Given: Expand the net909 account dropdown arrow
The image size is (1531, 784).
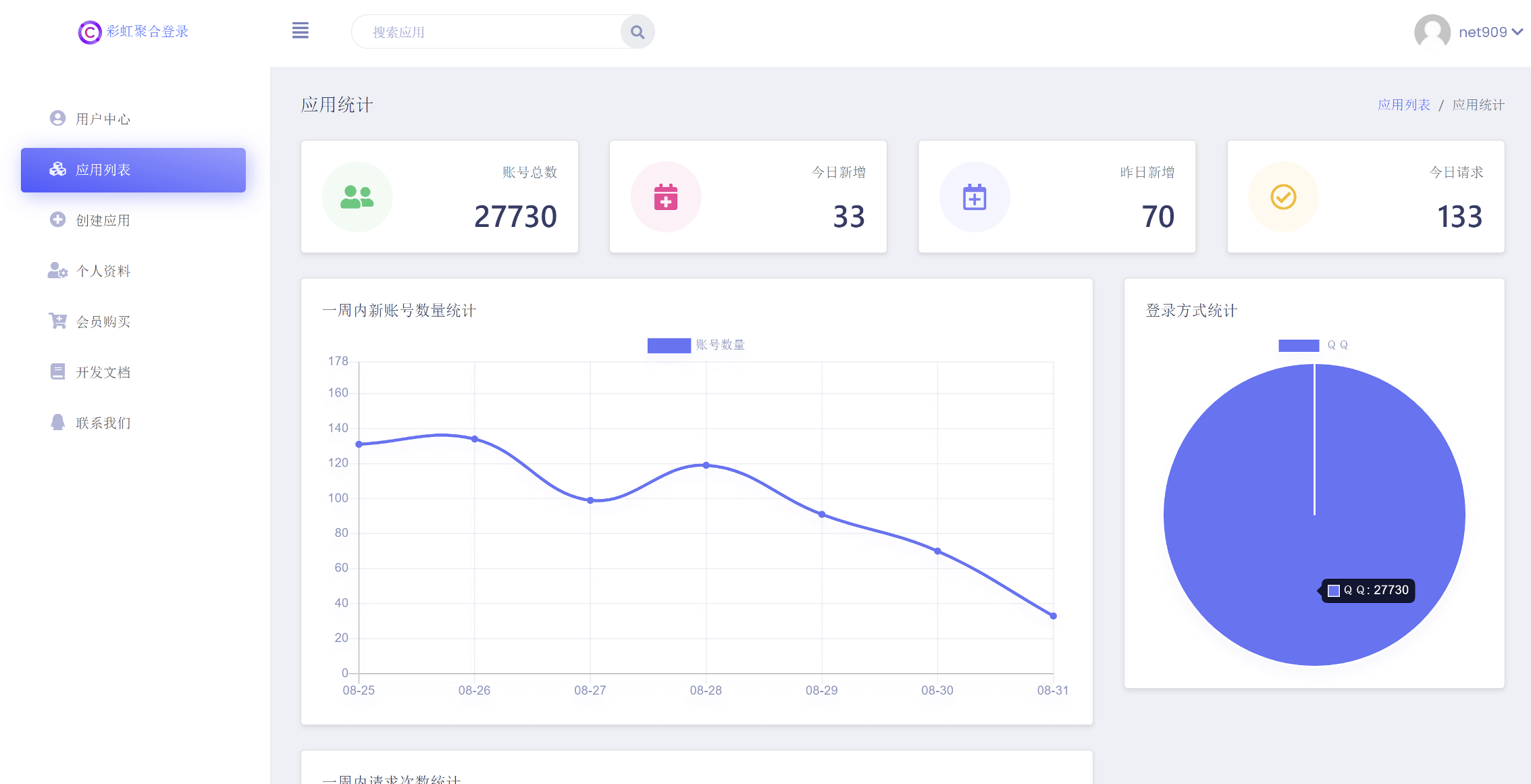Looking at the screenshot, I should [1517, 32].
